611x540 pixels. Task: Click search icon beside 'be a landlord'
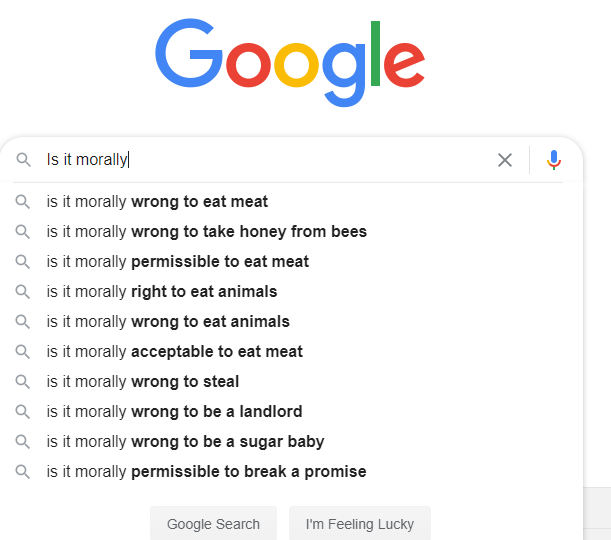pyautogui.click(x=23, y=412)
